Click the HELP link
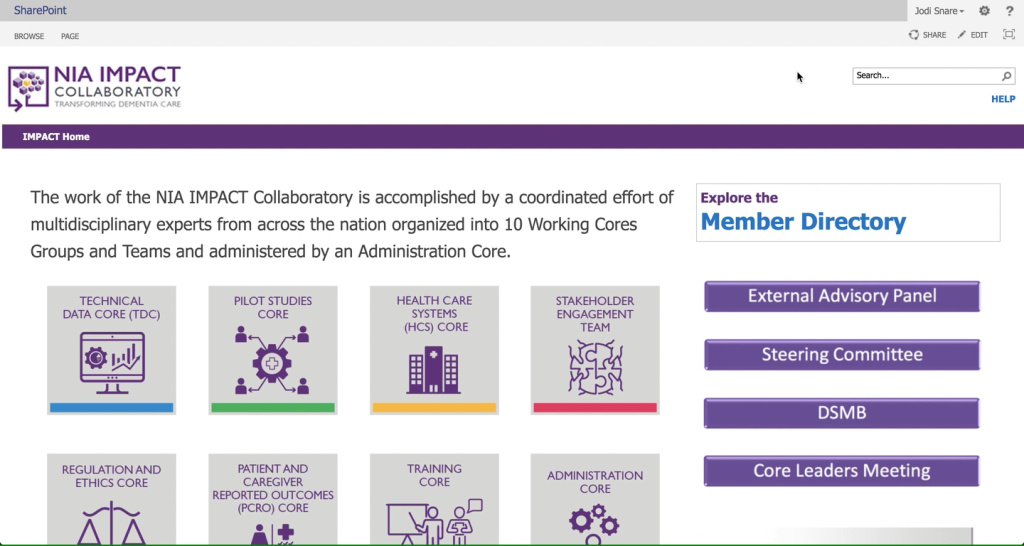 pyautogui.click(x=1003, y=99)
